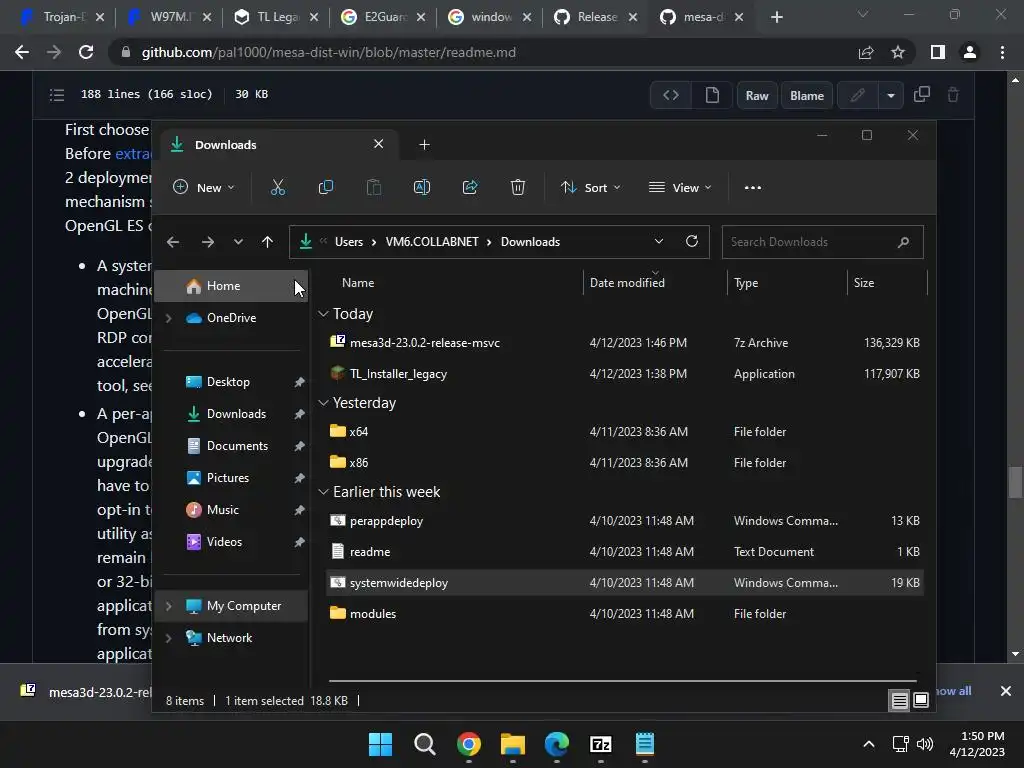Switch to E2Guardian Google tab
The width and height of the screenshot is (1024, 768).
383,17
